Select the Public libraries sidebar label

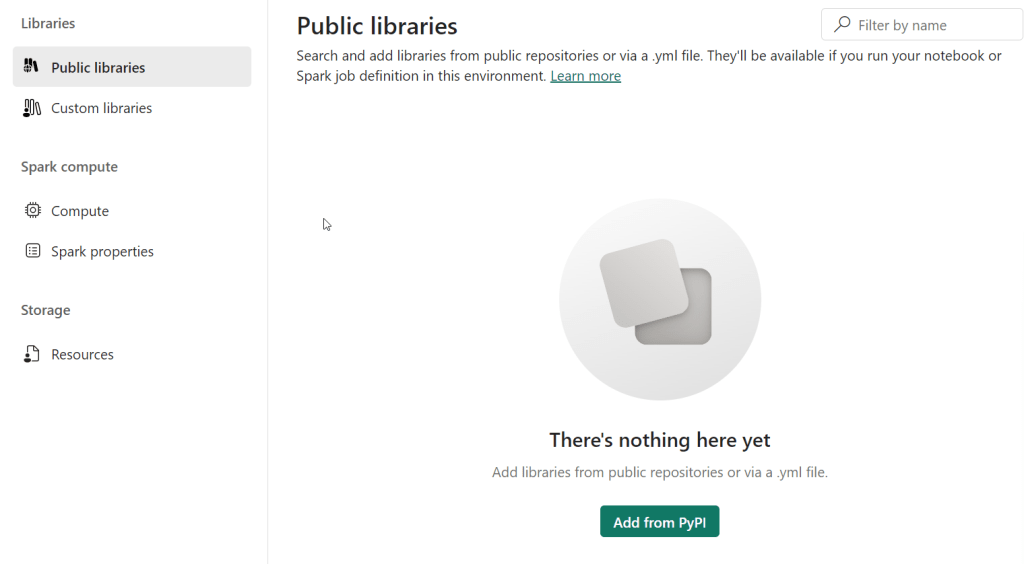98,67
